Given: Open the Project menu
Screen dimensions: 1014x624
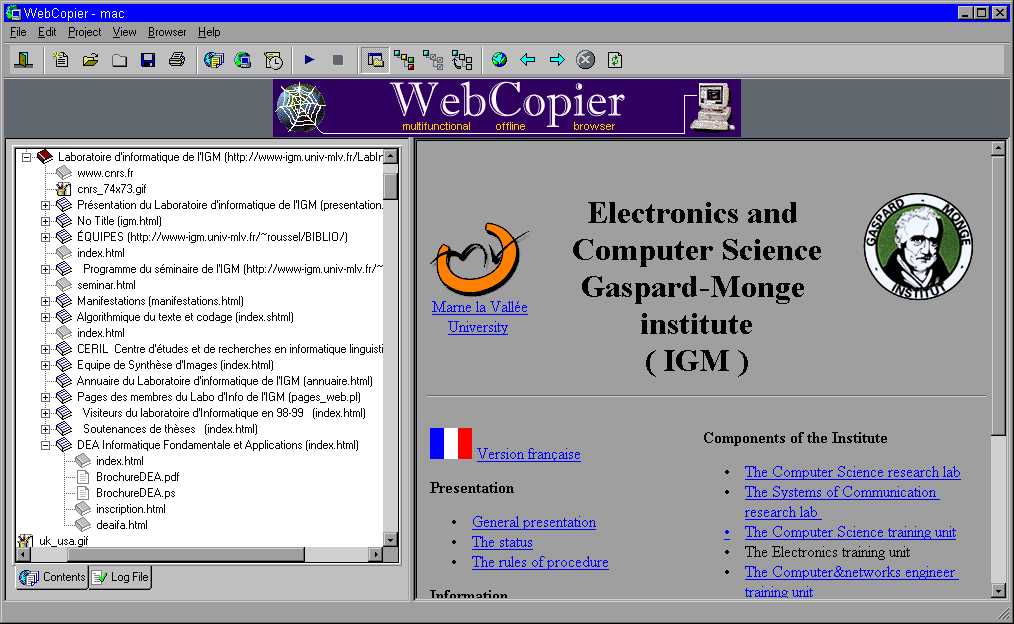Looking at the screenshot, I should coord(84,32).
